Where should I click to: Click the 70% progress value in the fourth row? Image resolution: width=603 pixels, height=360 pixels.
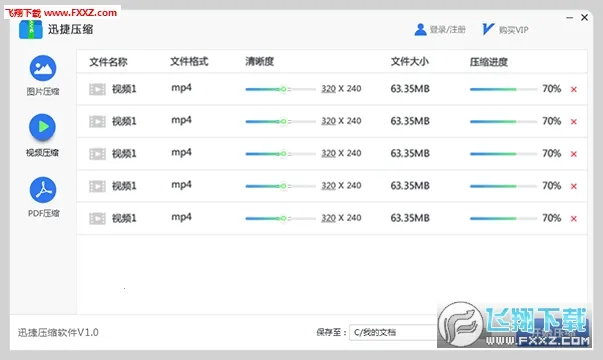coord(552,186)
